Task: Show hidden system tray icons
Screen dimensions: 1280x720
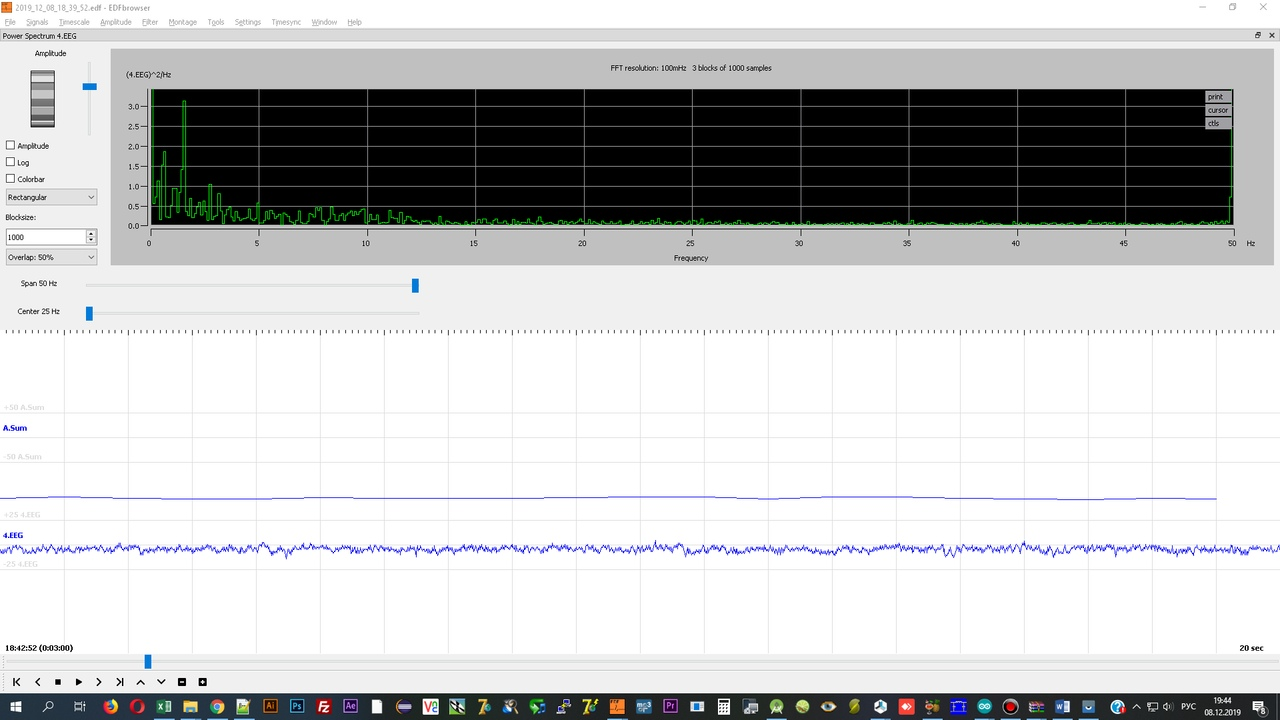Action: coord(1136,707)
